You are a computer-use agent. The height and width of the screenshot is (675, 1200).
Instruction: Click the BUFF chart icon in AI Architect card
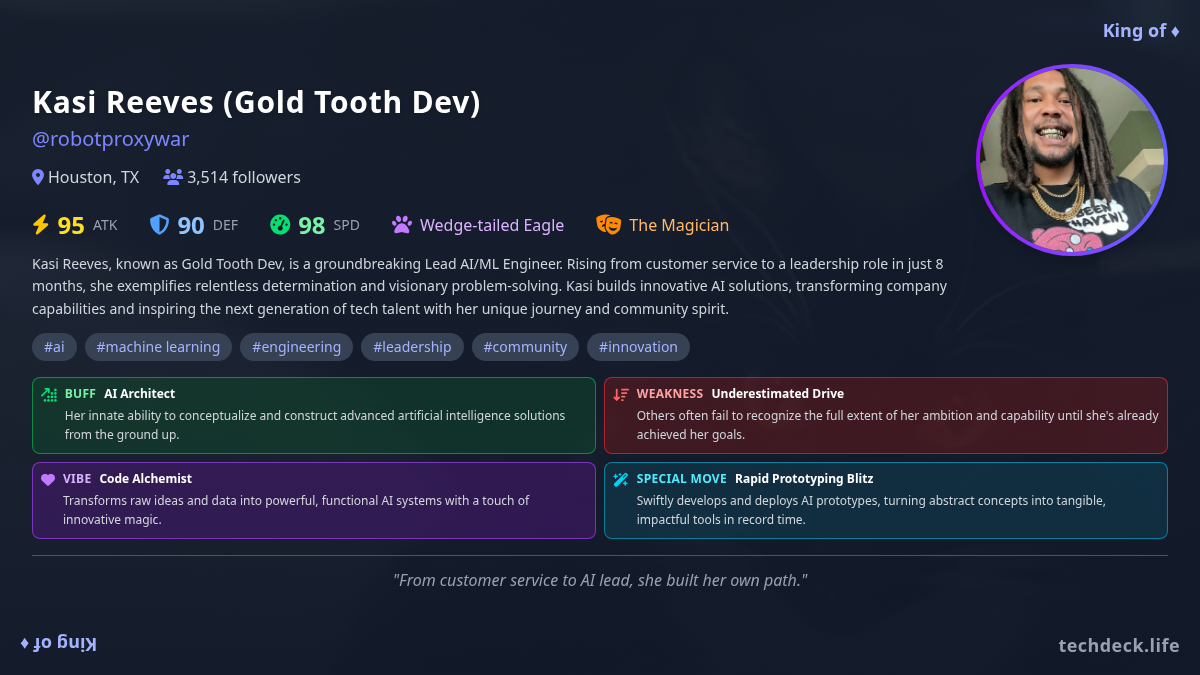[49, 394]
